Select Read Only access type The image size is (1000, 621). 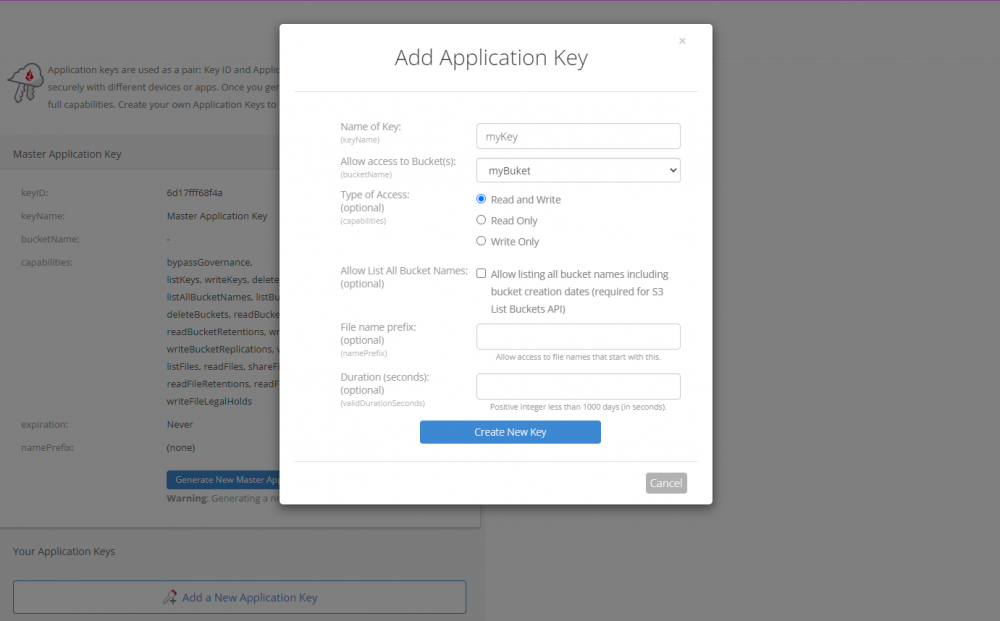coord(481,220)
